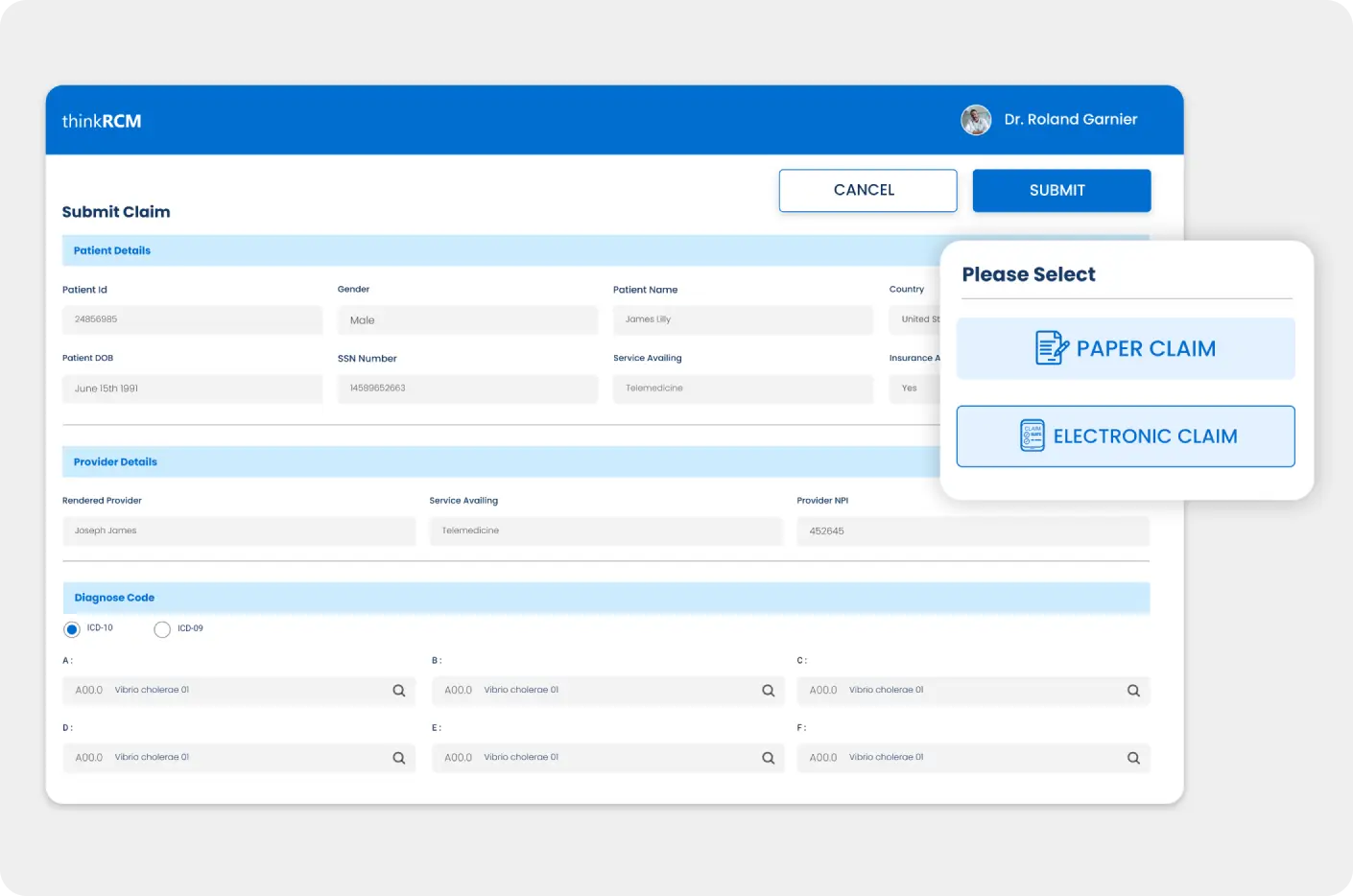The image size is (1353, 896).
Task: Click the Patient Details section header
Action: [x=111, y=249]
